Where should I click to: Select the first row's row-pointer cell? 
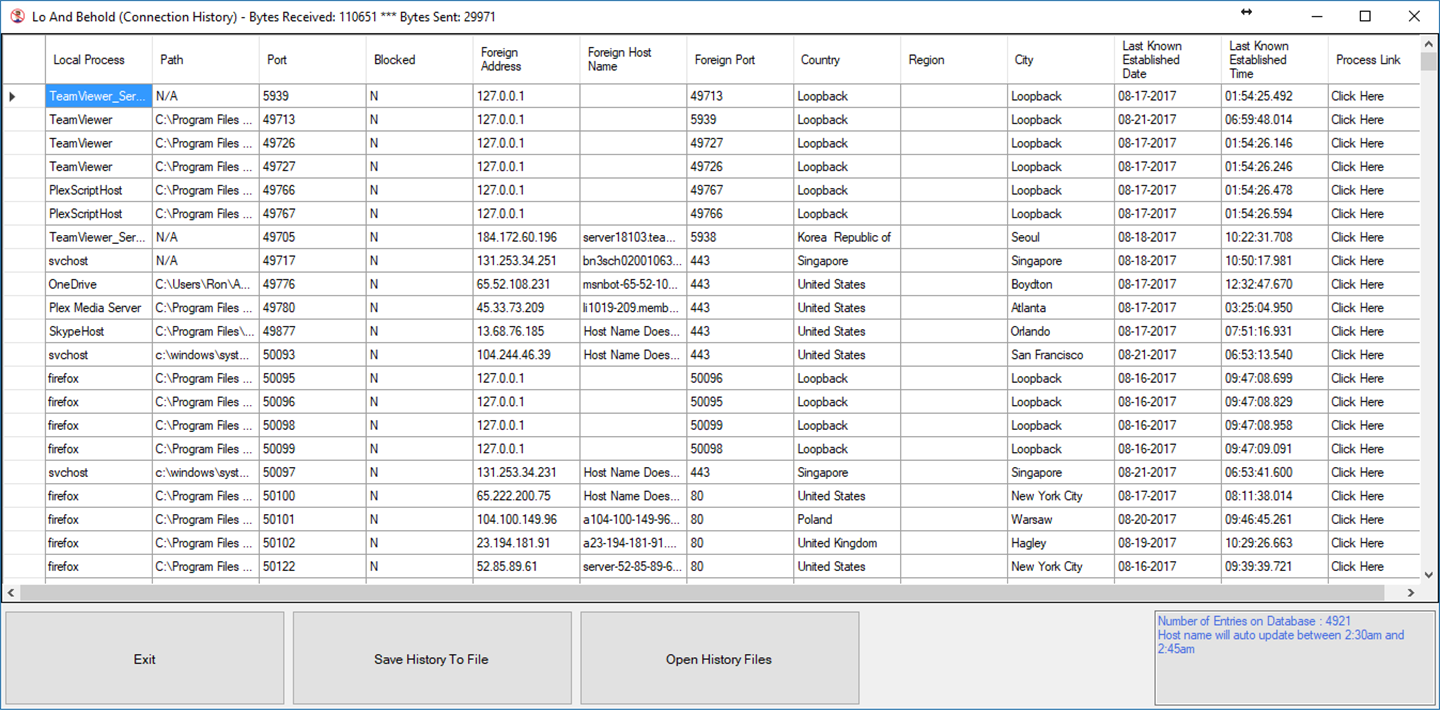(23, 96)
